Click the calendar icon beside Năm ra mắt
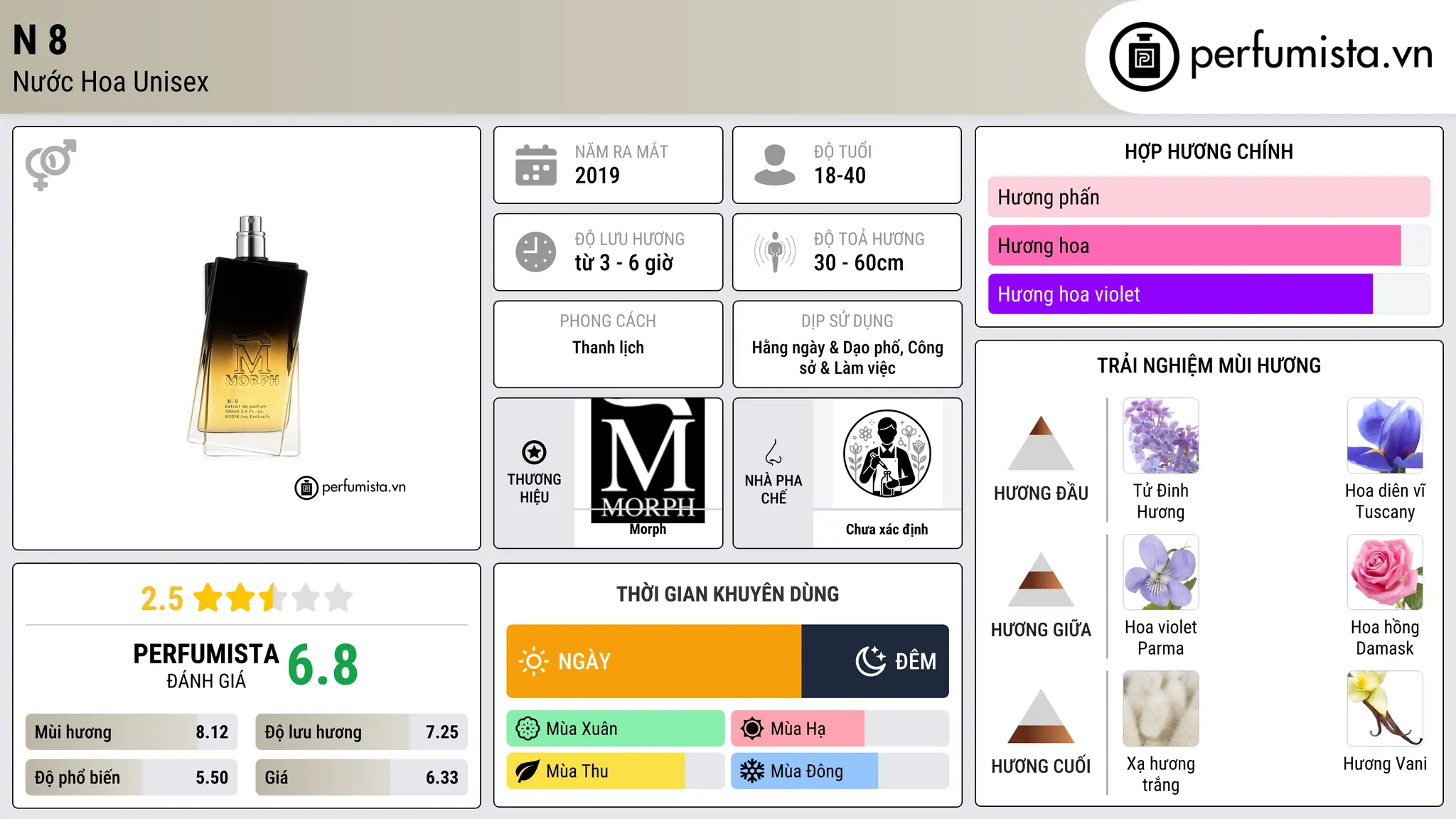Viewport: 1456px width, 819px height. coord(536,165)
